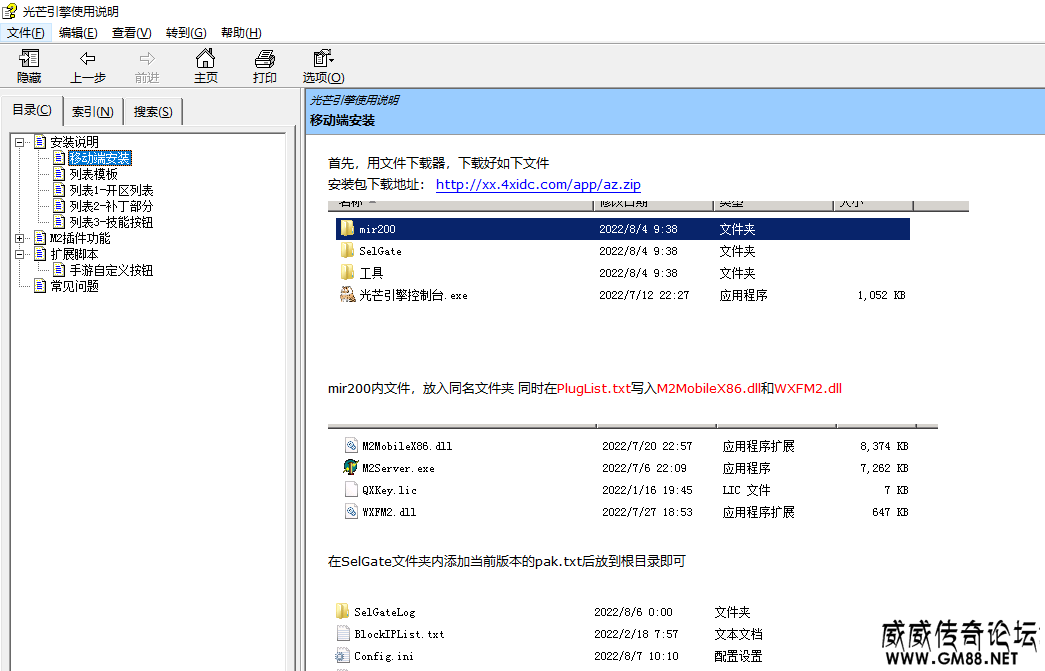Open the 文件(F) menu
The image size is (1045, 671).
[26, 33]
